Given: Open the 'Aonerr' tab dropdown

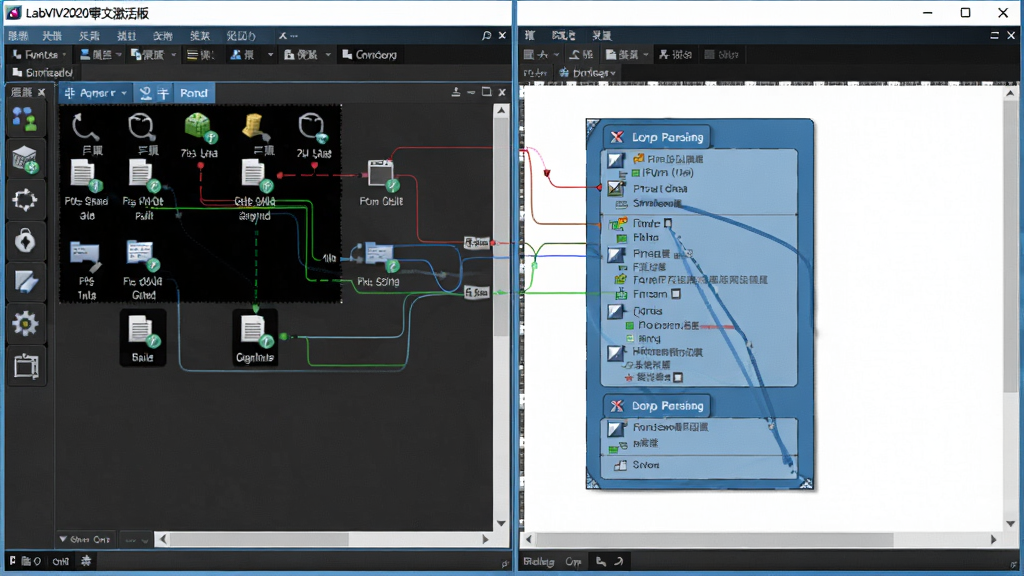Looking at the screenshot, I should pyautogui.click(x=123, y=93).
